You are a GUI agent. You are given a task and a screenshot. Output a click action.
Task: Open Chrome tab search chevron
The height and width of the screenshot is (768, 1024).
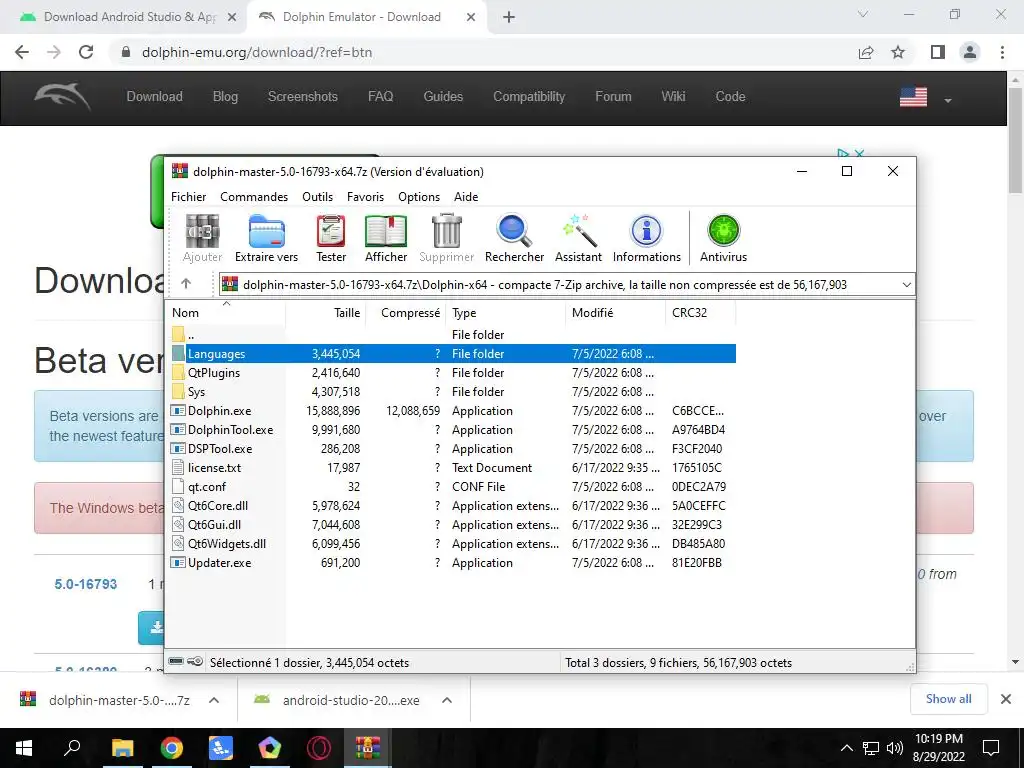[863, 14]
